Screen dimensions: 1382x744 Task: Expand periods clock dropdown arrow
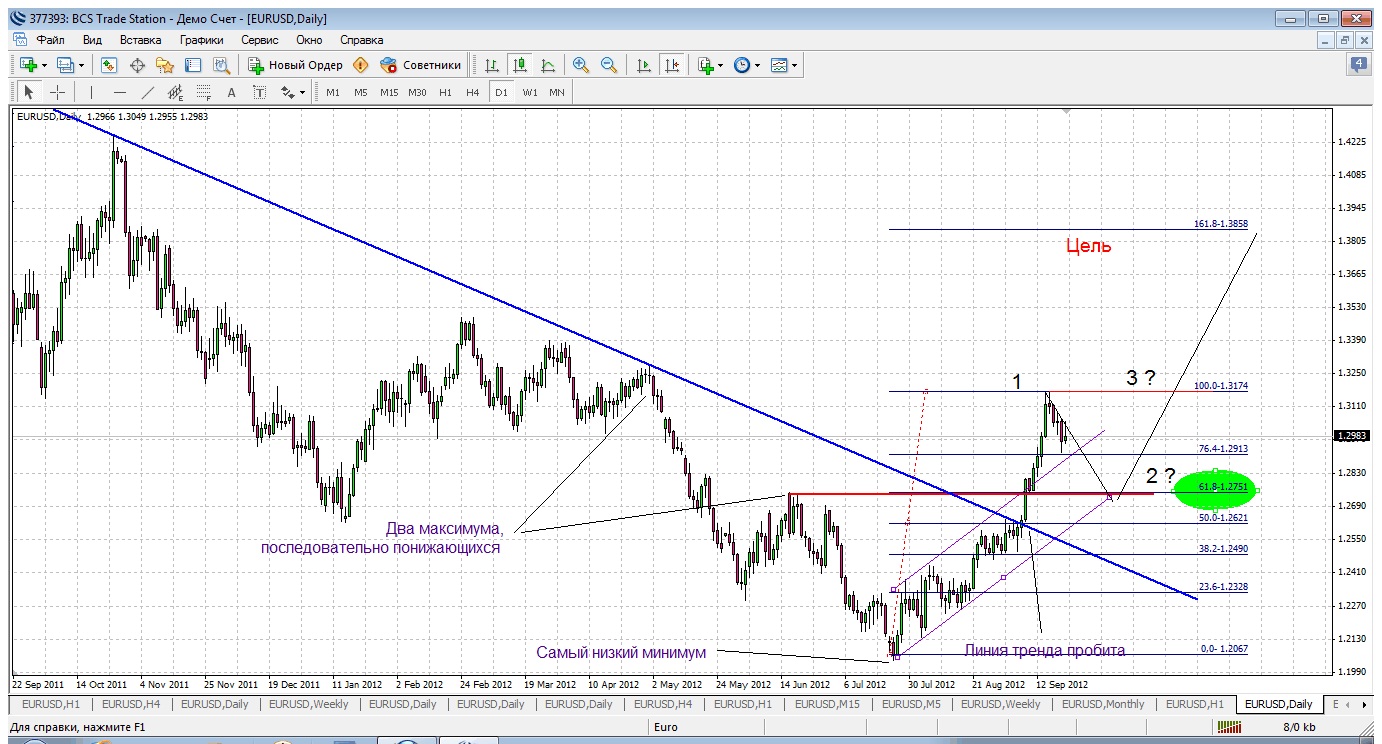[x=758, y=65]
